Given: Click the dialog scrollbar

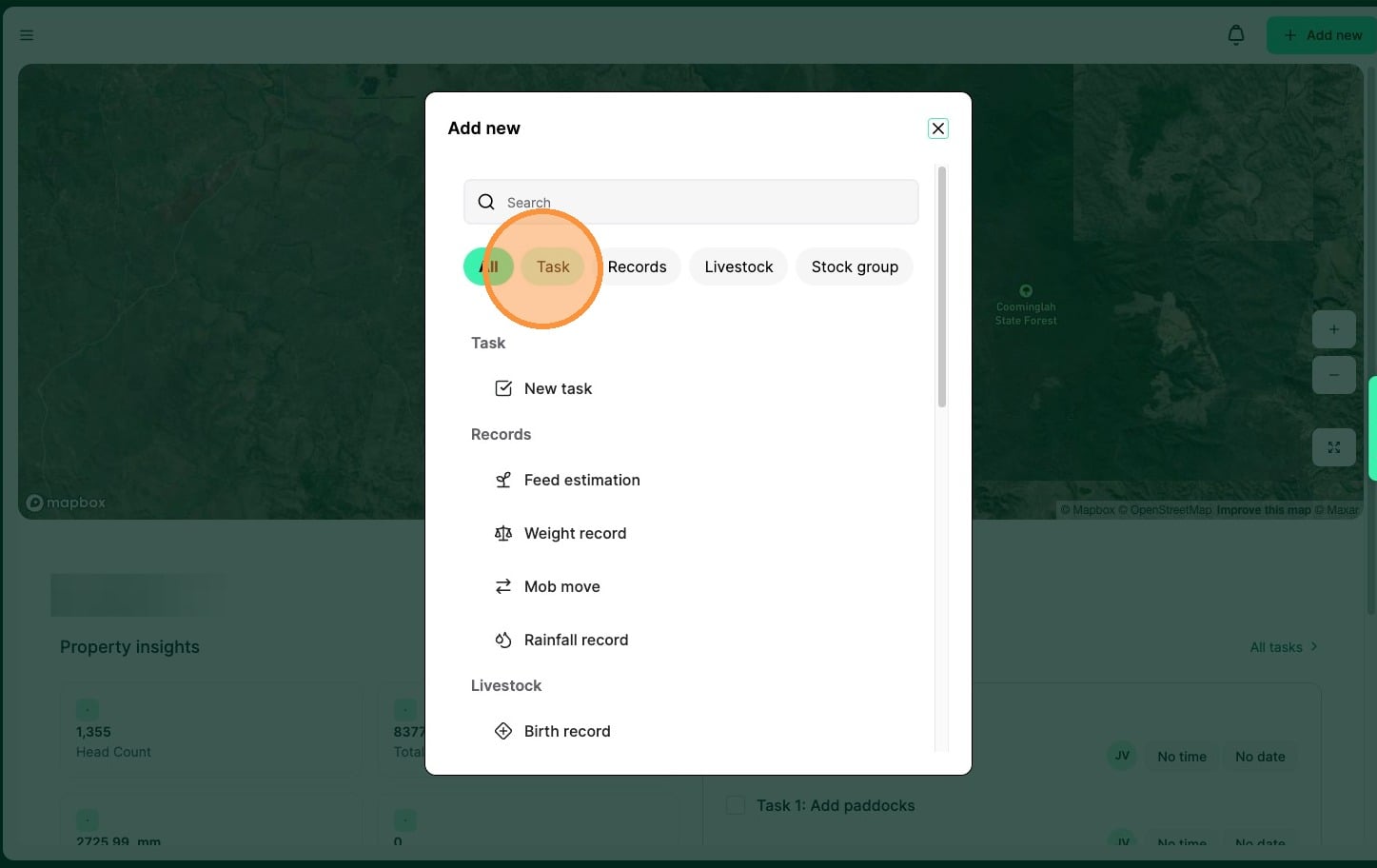Looking at the screenshot, I should (942, 287).
